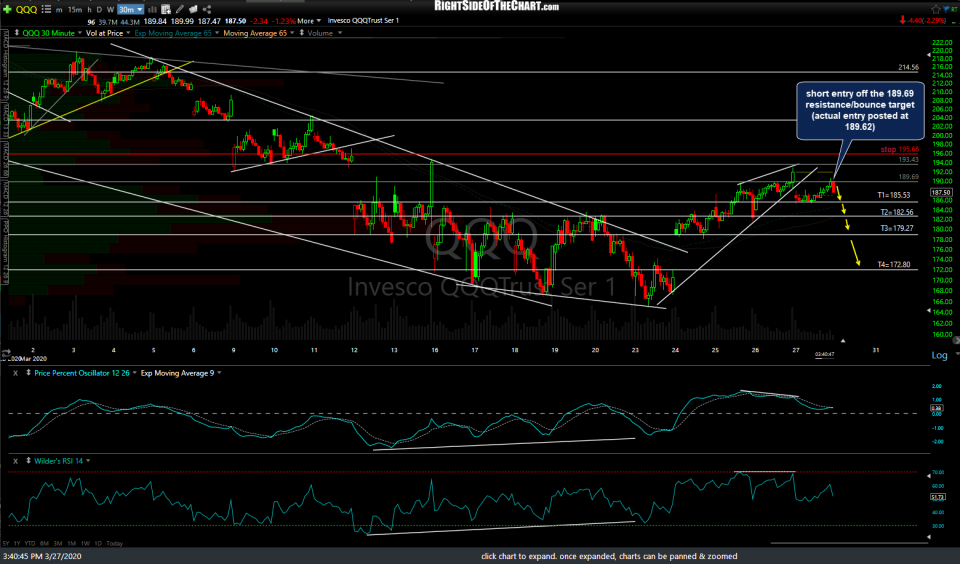Switch to the hourly 'h' timeframe

pyautogui.click(x=89, y=10)
